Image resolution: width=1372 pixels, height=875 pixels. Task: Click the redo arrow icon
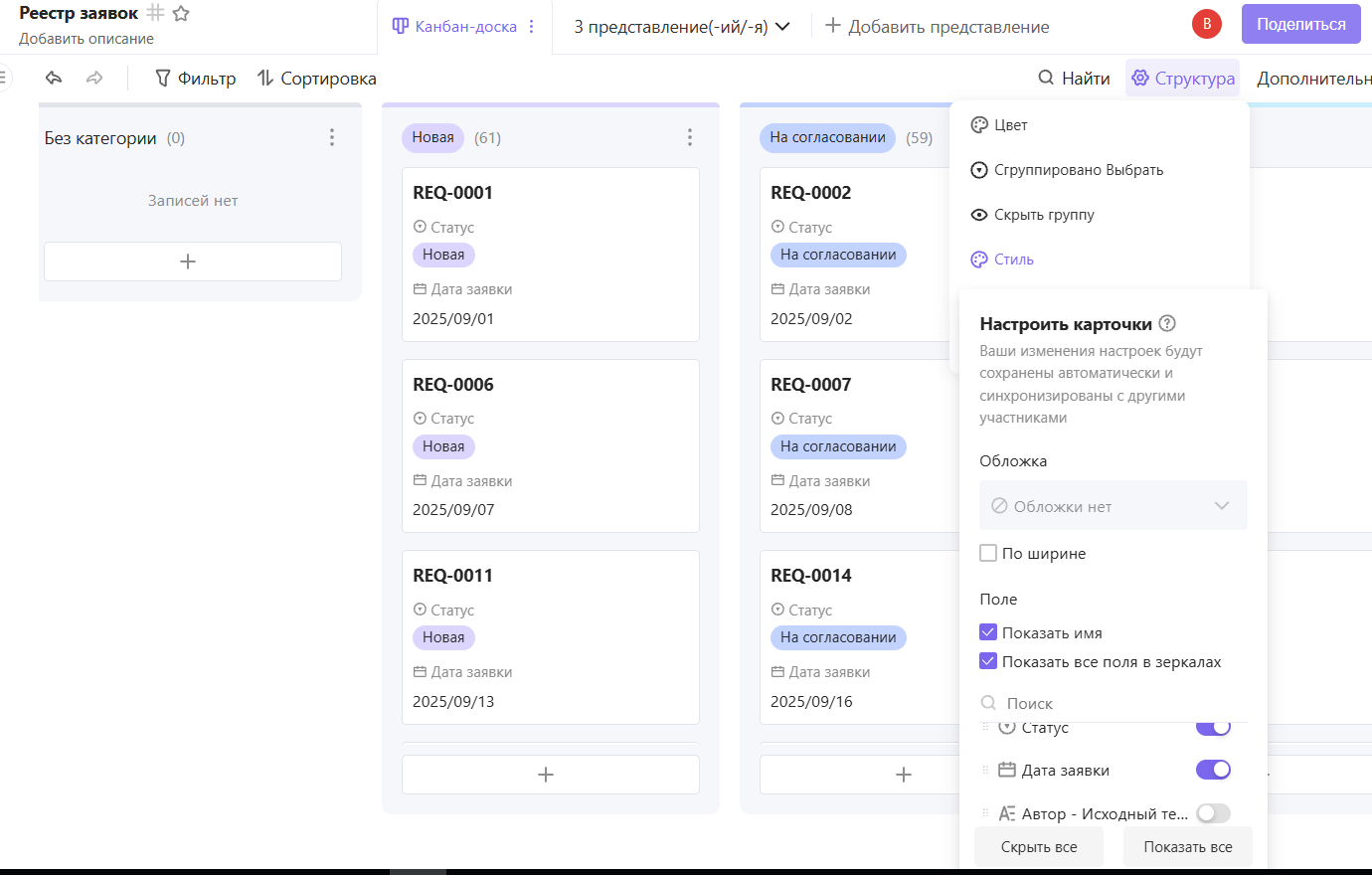94,78
